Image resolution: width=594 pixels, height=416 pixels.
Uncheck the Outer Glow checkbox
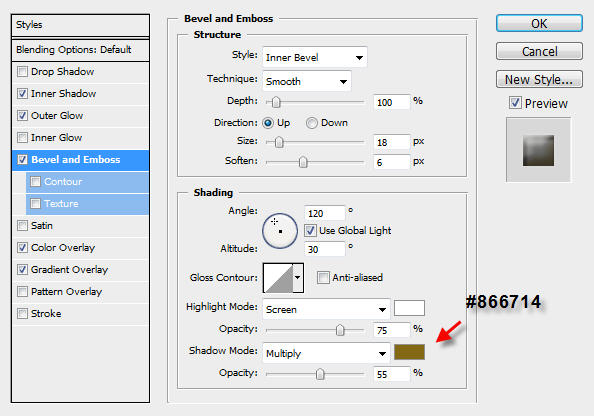[x=22, y=115]
